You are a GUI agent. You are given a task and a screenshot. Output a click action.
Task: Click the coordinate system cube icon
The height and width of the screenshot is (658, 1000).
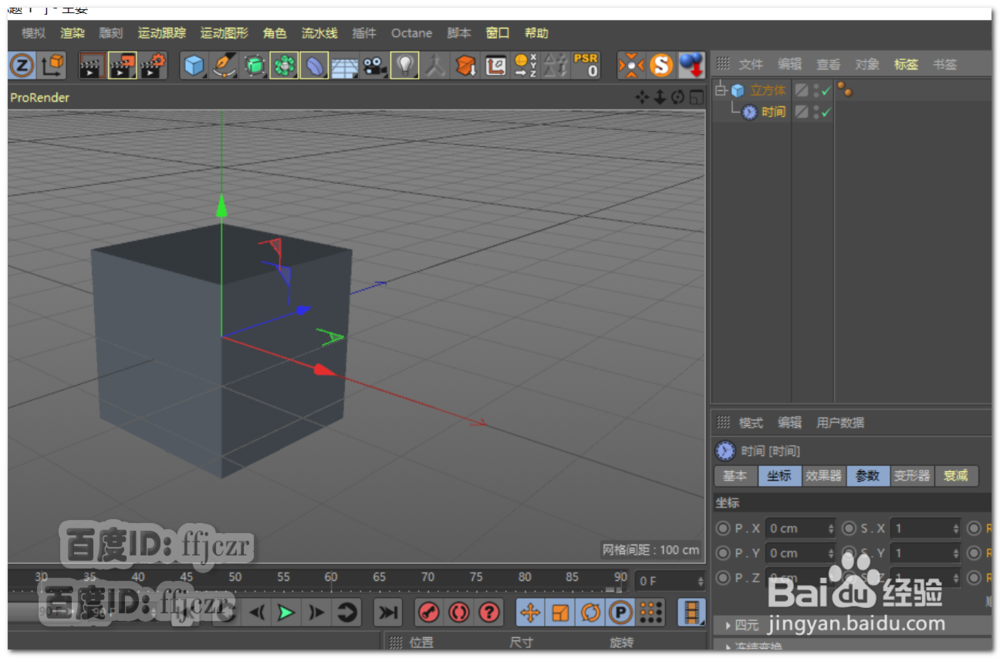53,65
